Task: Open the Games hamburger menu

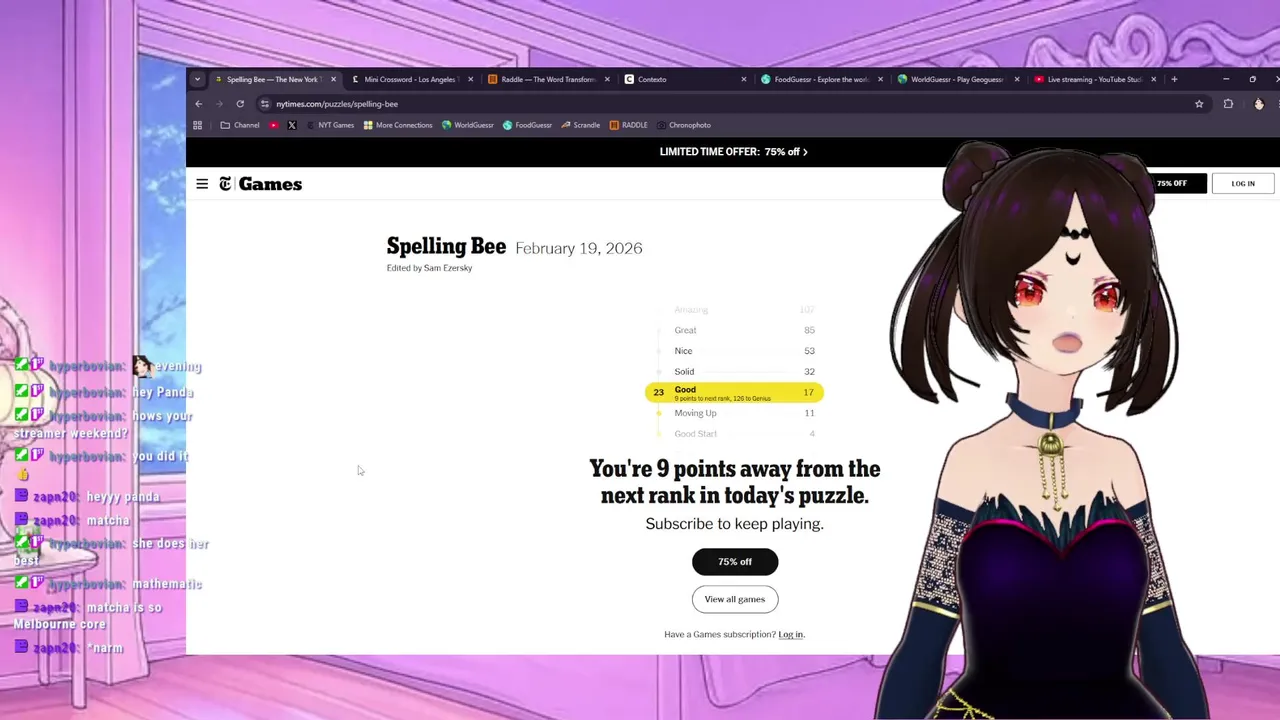Action: [202, 184]
